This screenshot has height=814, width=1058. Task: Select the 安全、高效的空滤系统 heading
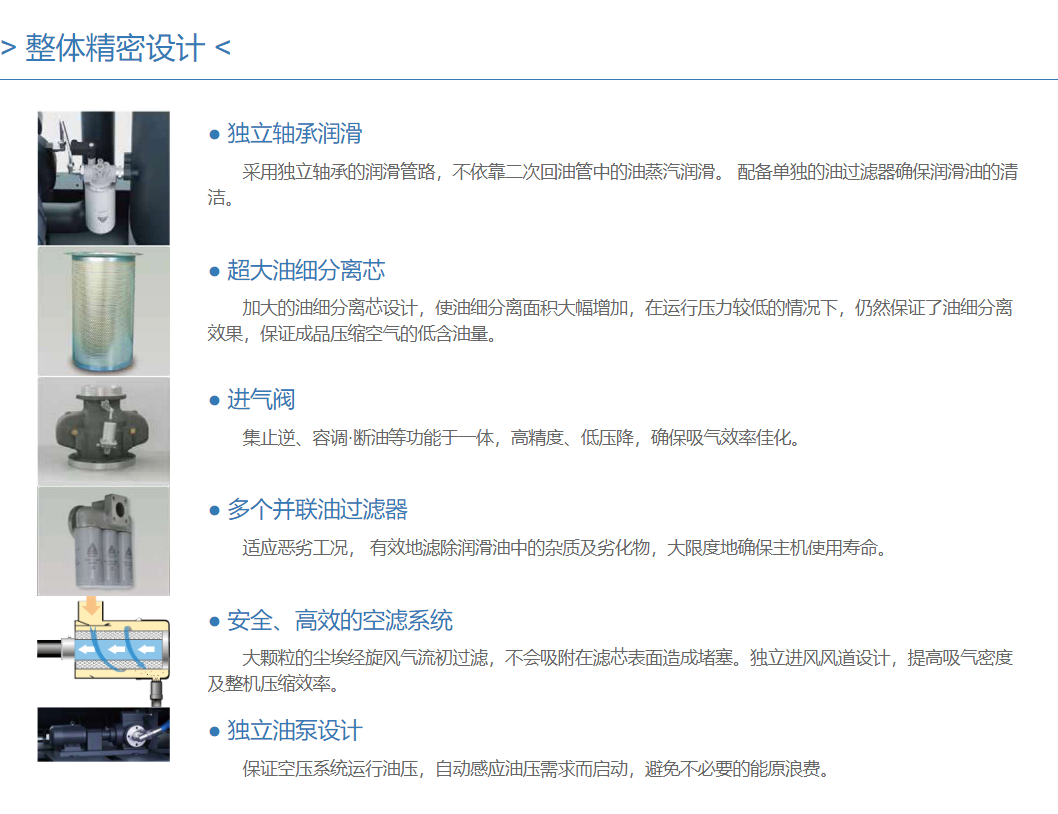click(339, 620)
